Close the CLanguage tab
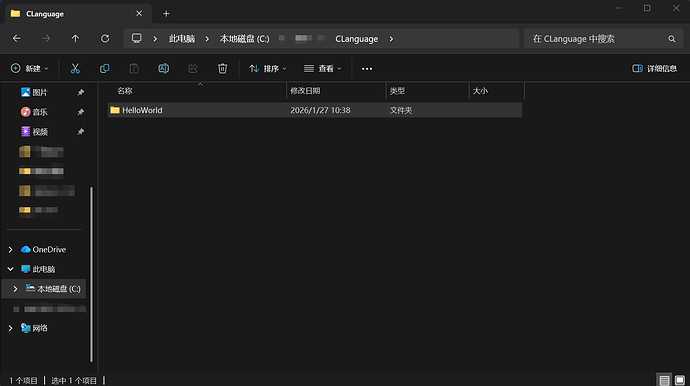Image resolution: width=690 pixels, height=386 pixels. tap(139, 14)
